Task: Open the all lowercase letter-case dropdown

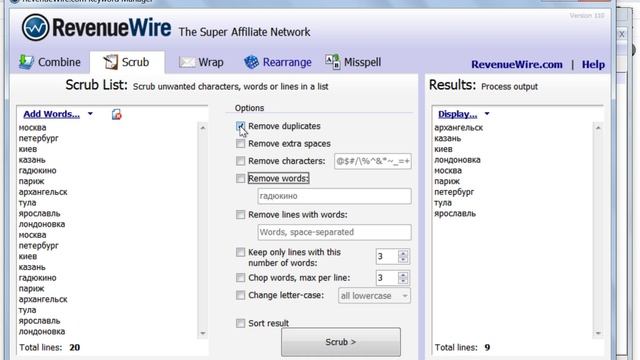Action: pyautogui.click(x=374, y=296)
